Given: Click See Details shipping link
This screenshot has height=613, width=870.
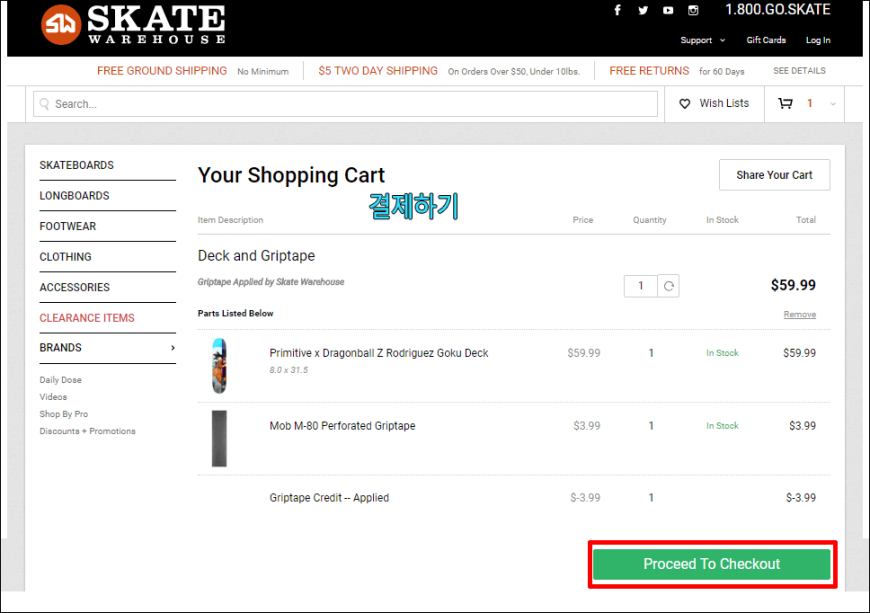Looking at the screenshot, I should (799, 70).
